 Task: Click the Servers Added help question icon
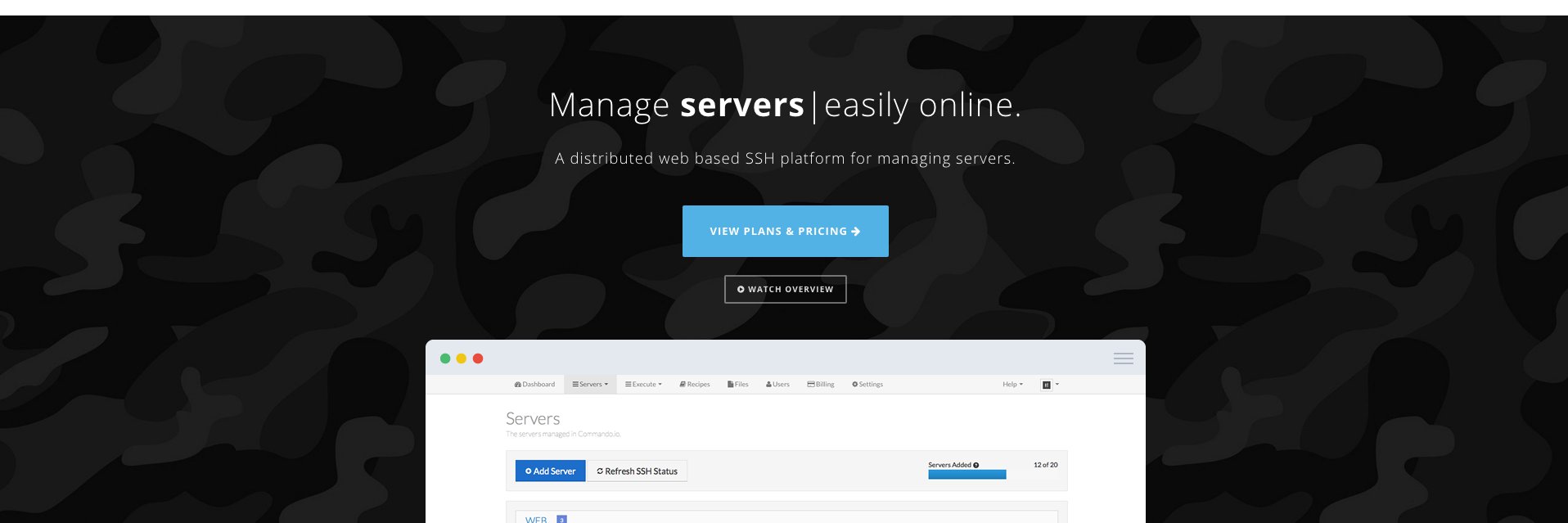tap(976, 465)
